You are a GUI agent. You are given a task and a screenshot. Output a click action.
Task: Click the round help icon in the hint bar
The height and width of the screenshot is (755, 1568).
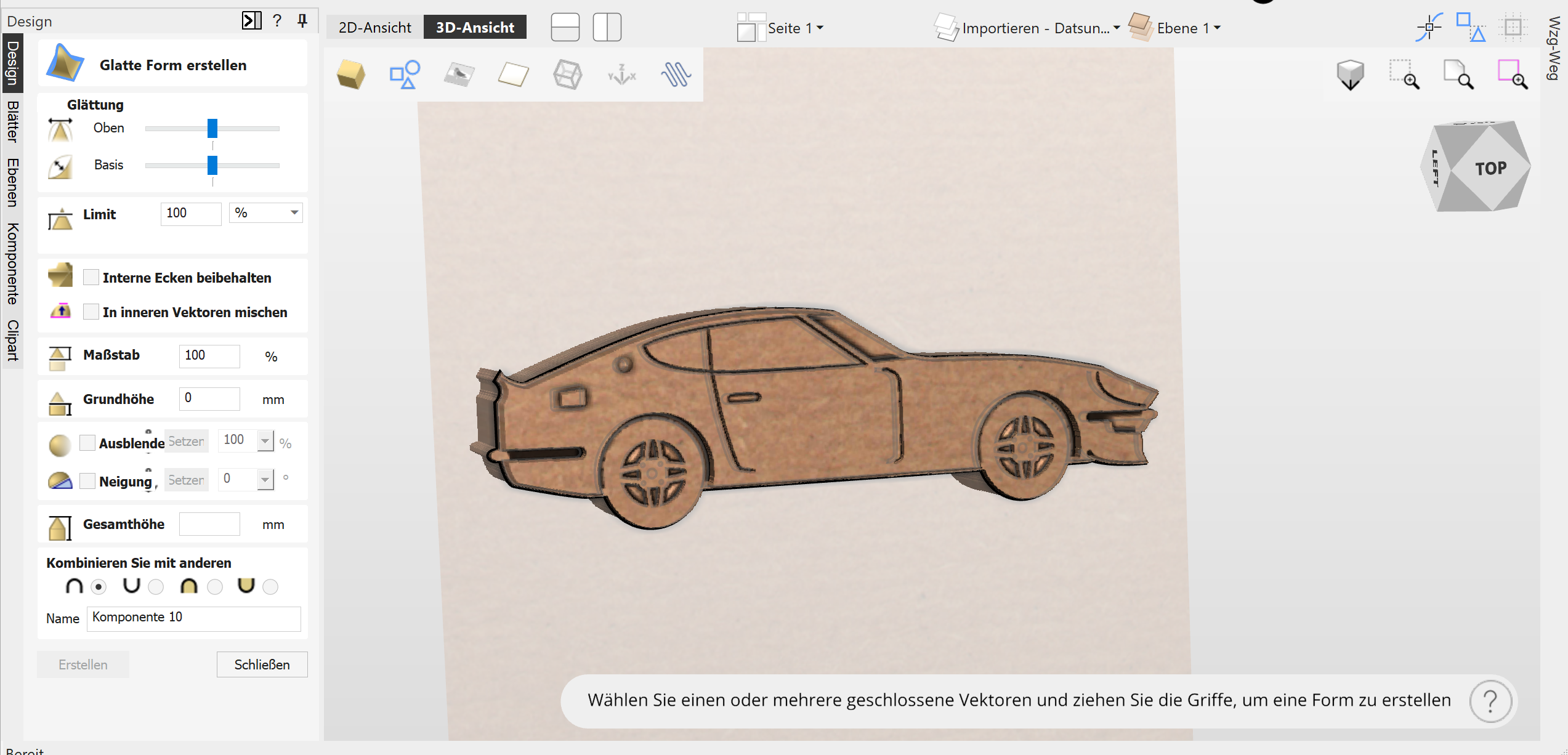click(1490, 701)
